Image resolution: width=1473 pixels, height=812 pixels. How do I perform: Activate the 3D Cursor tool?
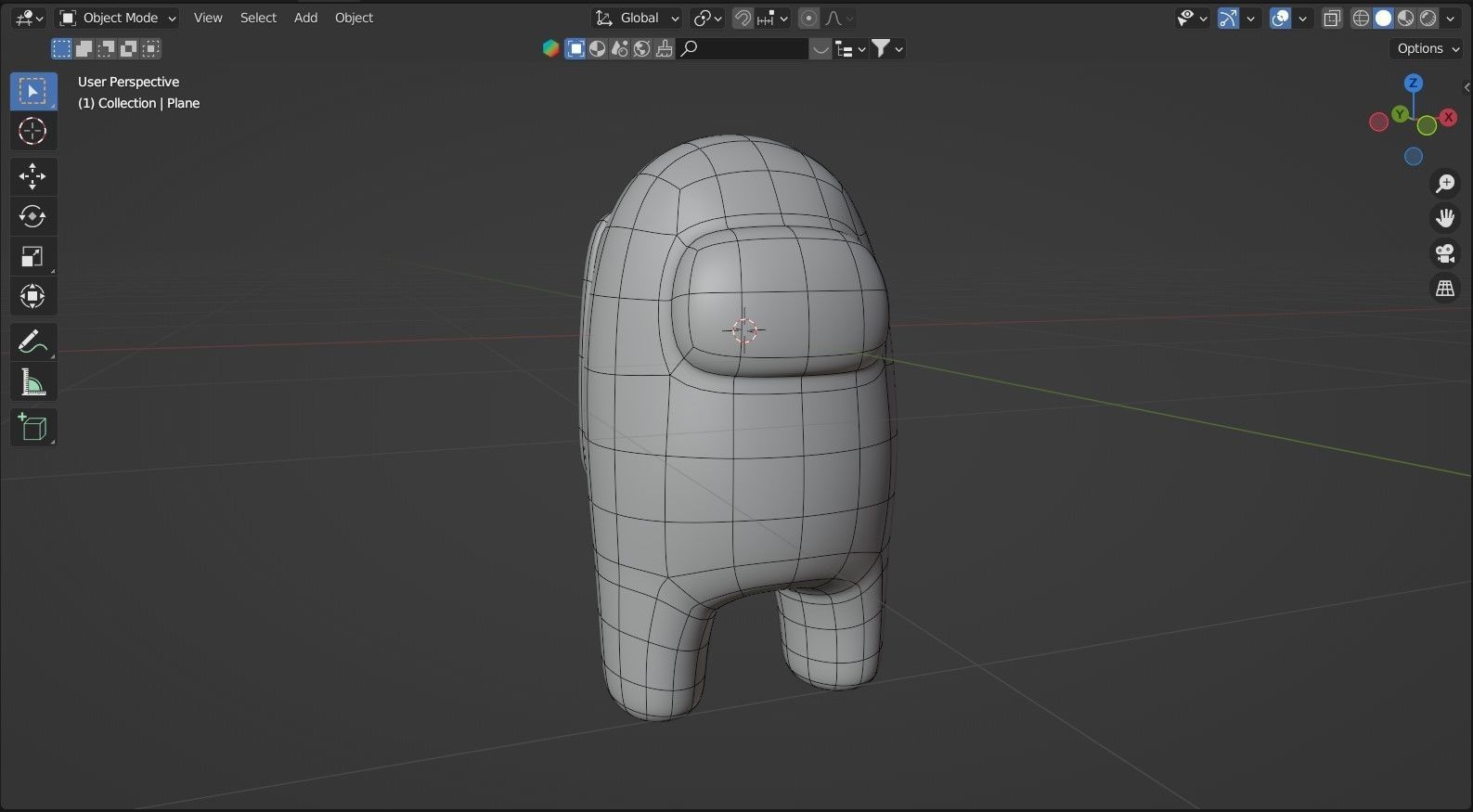[x=32, y=131]
